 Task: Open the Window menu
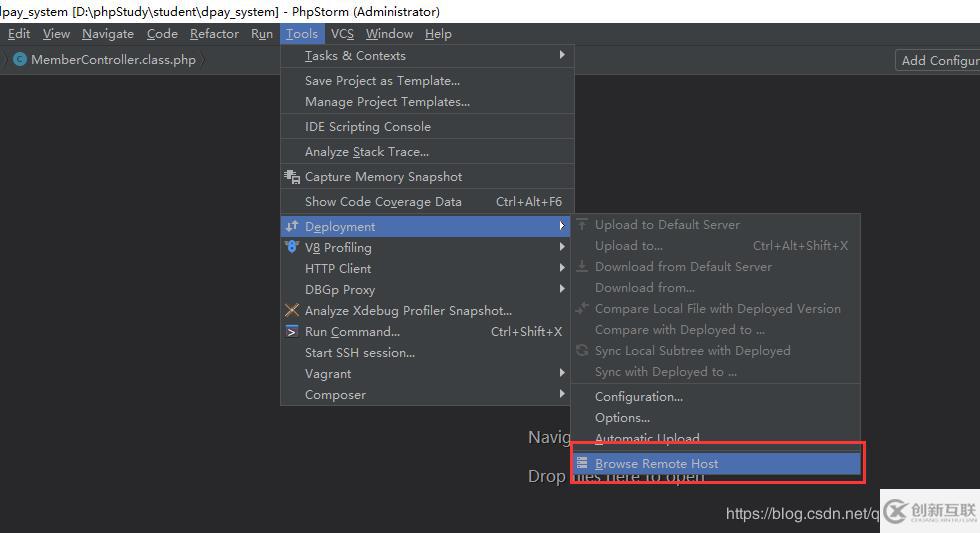click(x=389, y=34)
